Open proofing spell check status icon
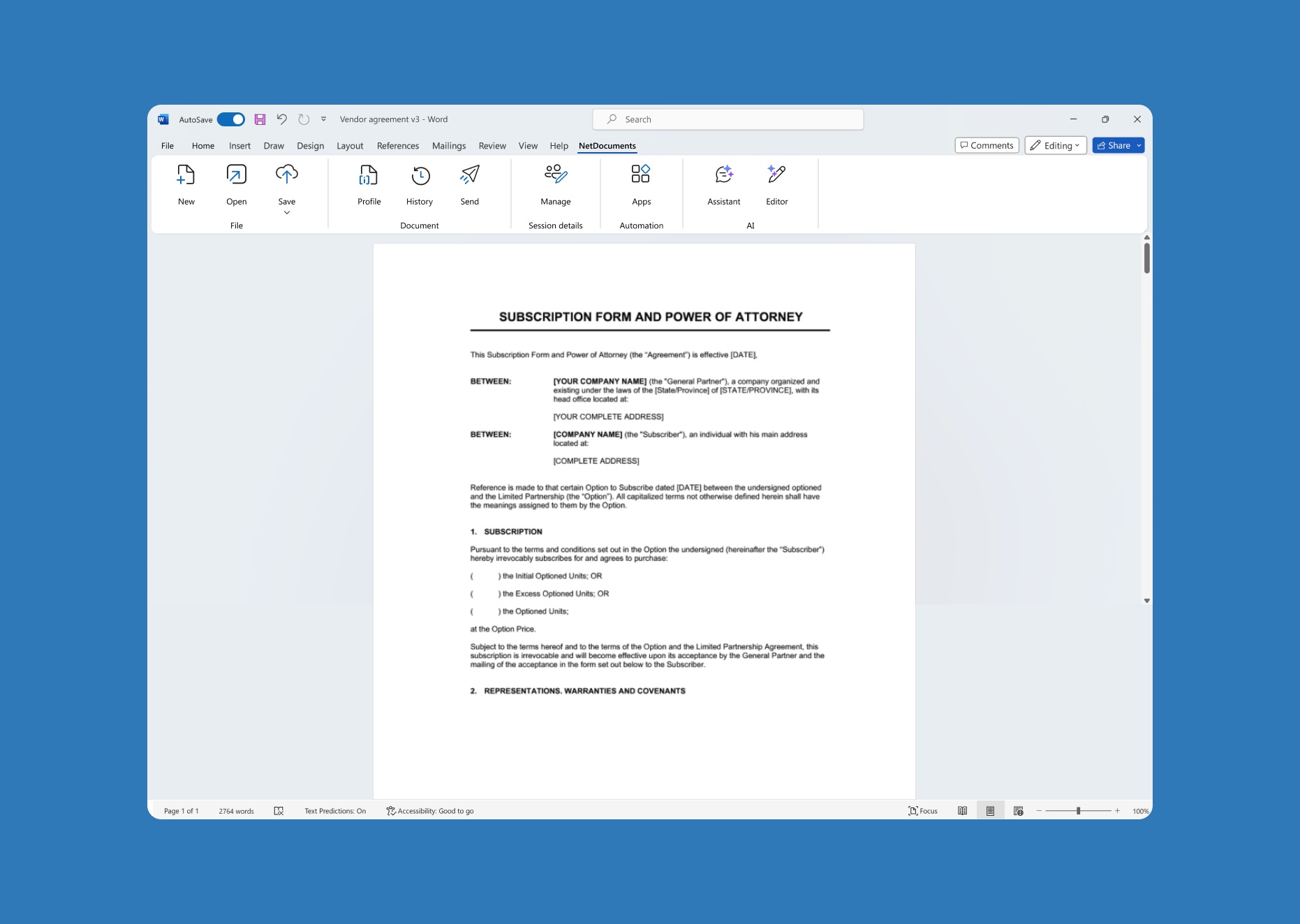Image resolution: width=1300 pixels, height=924 pixels. [279, 811]
